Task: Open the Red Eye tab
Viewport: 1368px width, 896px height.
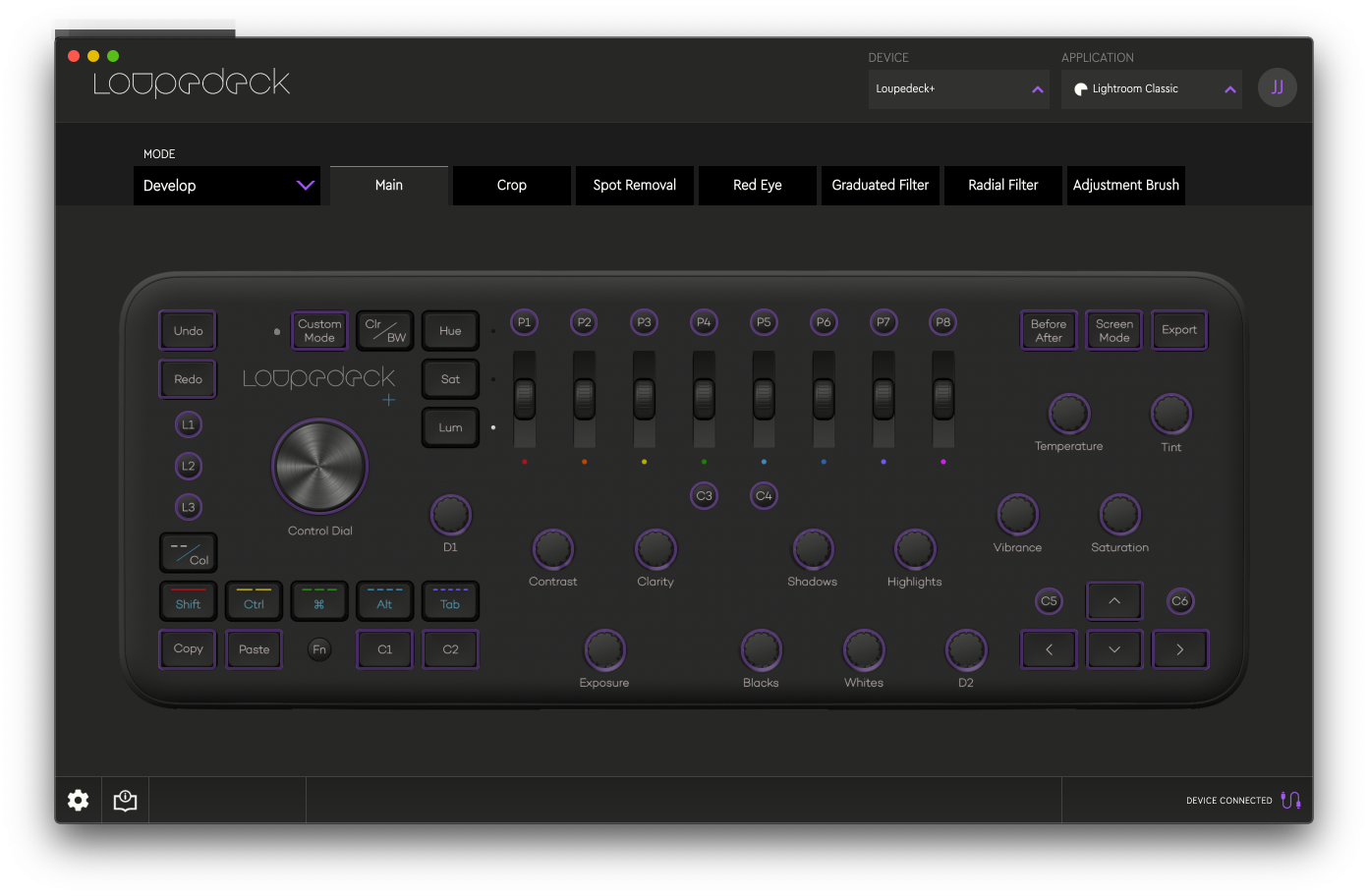Action: point(758,186)
